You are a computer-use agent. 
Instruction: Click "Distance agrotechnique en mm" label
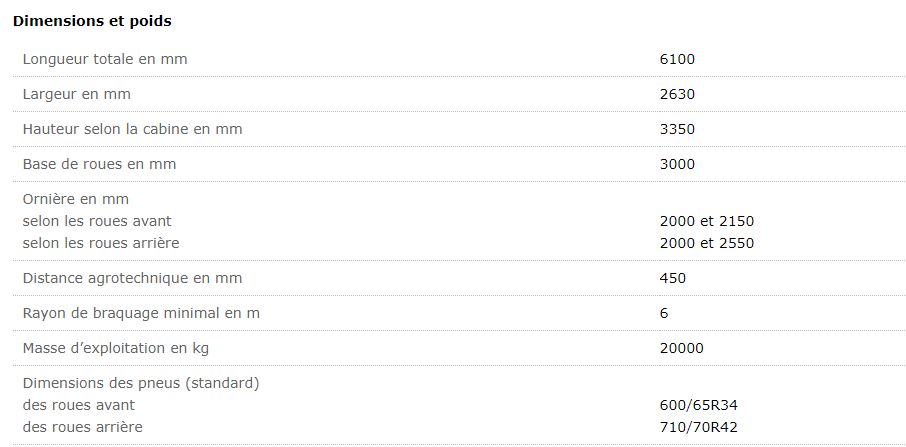[x=132, y=278]
